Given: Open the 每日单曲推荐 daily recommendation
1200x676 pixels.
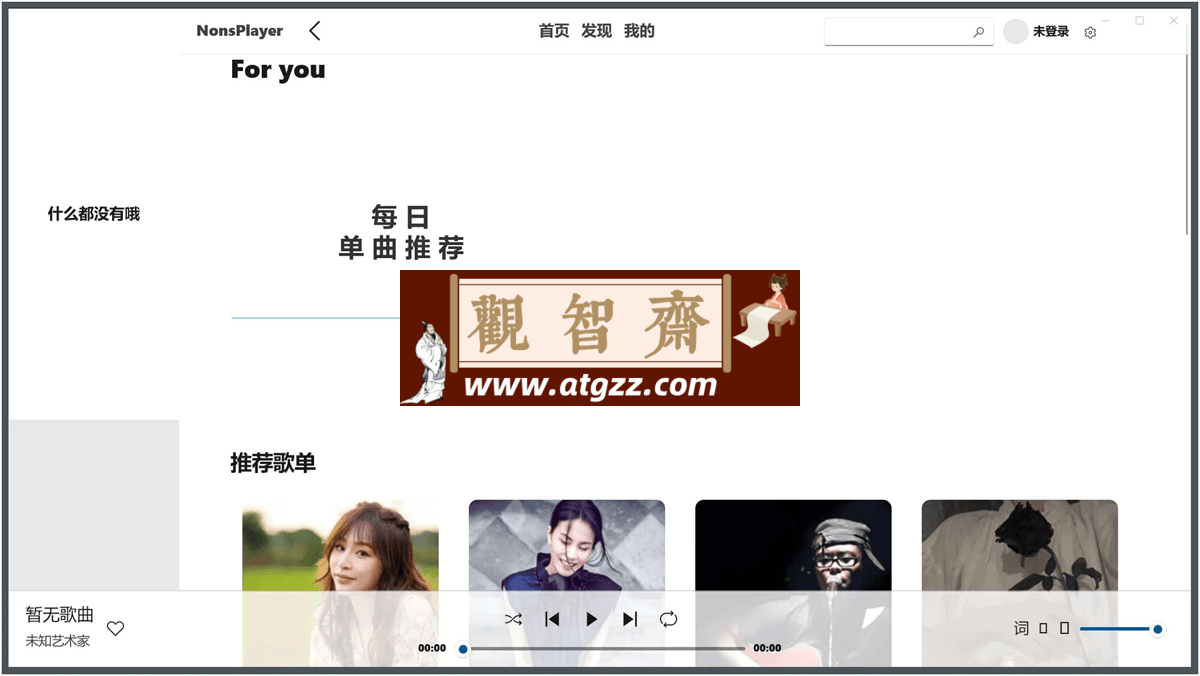Looking at the screenshot, I should pyautogui.click(x=401, y=232).
